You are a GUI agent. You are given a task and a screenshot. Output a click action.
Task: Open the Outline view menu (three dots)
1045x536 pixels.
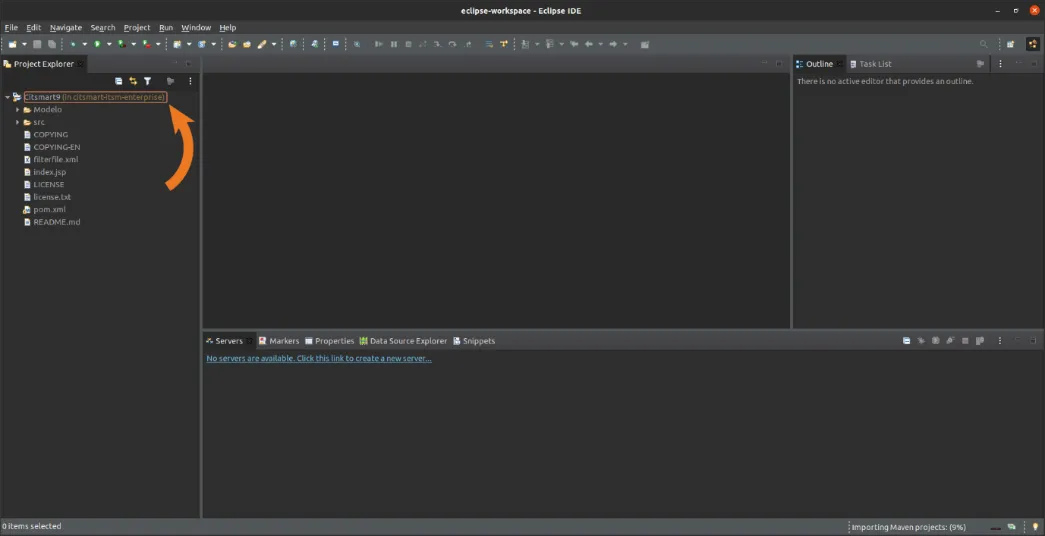click(x=1000, y=64)
